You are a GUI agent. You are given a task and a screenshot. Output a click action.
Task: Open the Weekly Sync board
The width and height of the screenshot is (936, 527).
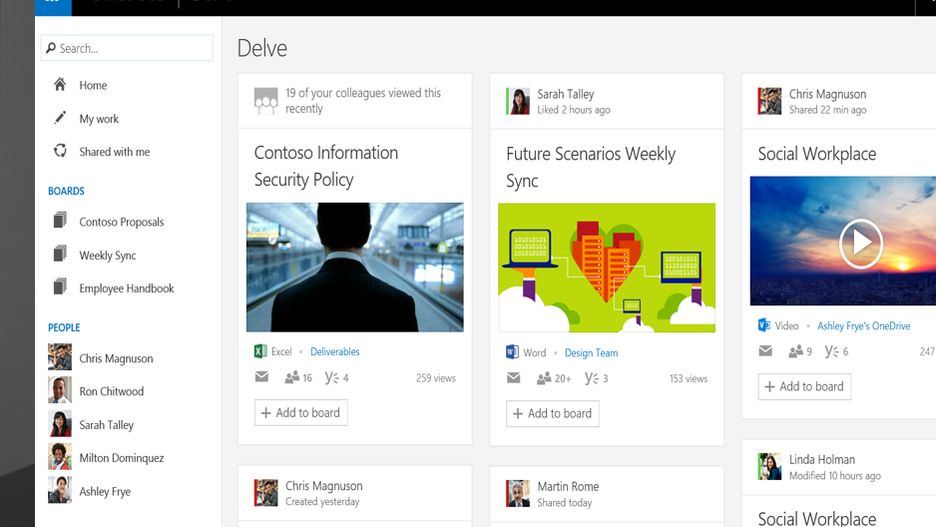(107, 255)
